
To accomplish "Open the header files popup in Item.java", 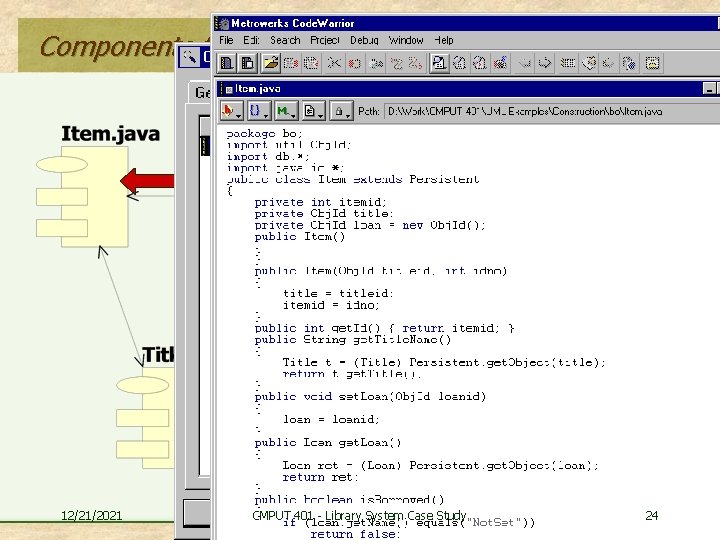I will click(x=231, y=111).
